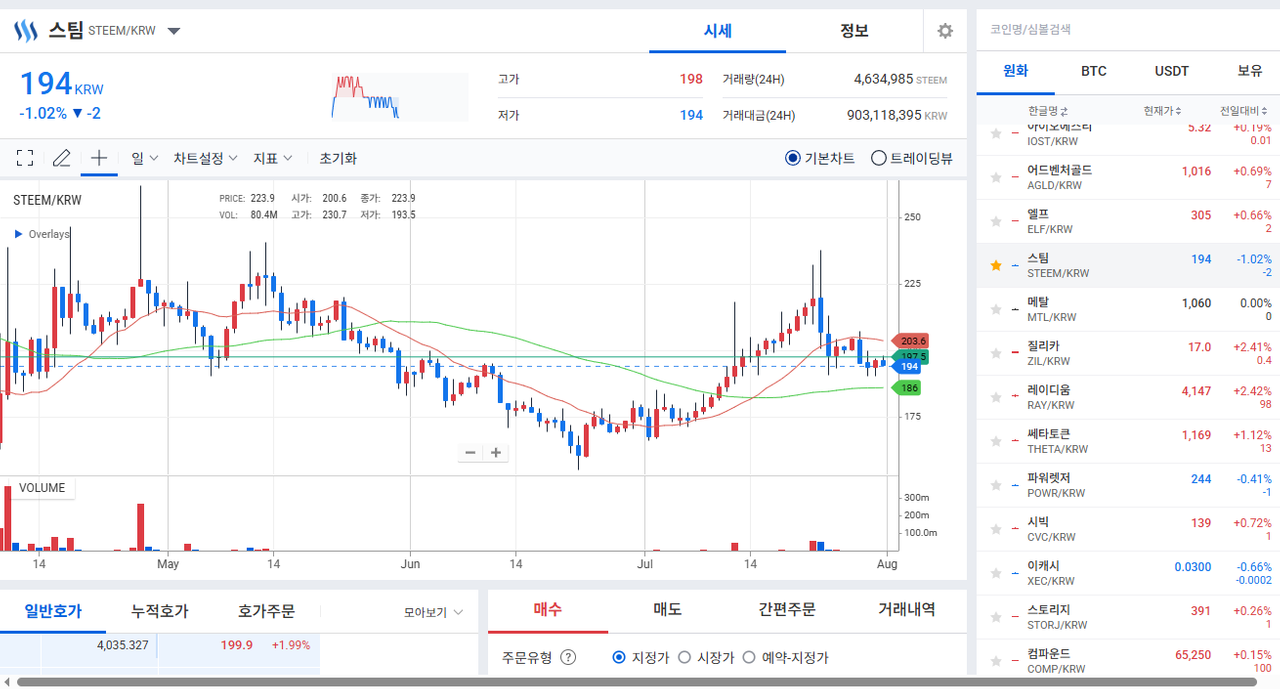This screenshot has width=1280, height=689.
Task: Switch to the 시세 tab
Action: coord(717,31)
